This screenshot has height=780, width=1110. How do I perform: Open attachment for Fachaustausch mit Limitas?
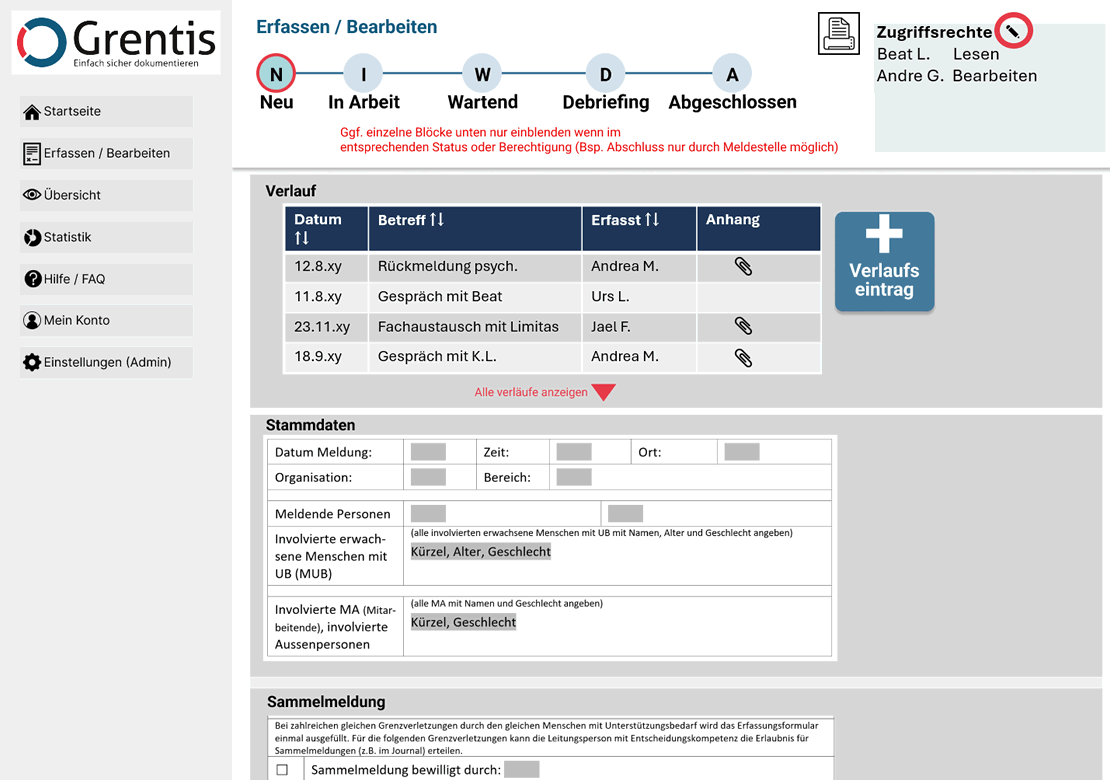click(743, 326)
